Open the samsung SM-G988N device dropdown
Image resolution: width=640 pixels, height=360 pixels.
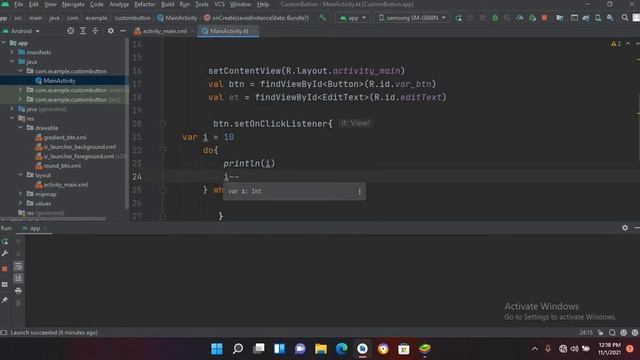point(412,18)
